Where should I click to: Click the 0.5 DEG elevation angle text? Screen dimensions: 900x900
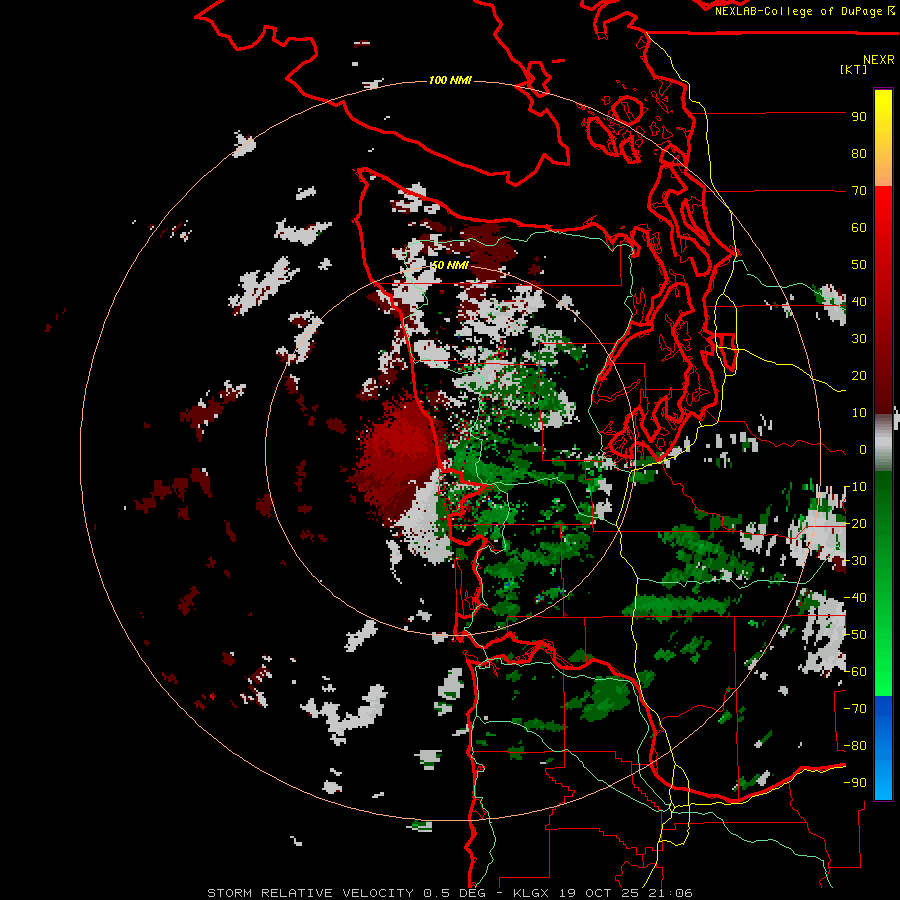(x=454, y=893)
